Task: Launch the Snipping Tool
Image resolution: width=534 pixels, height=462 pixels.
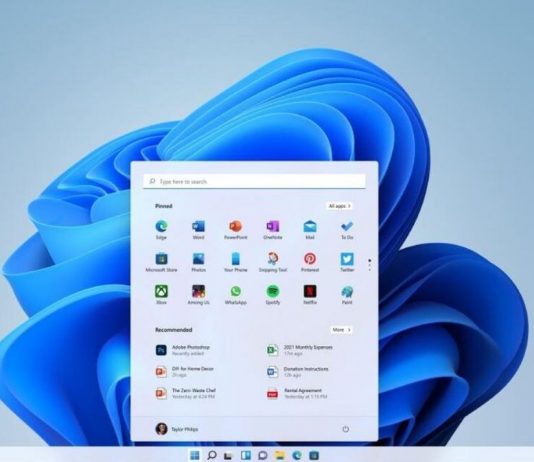Action: (x=273, y=262)
